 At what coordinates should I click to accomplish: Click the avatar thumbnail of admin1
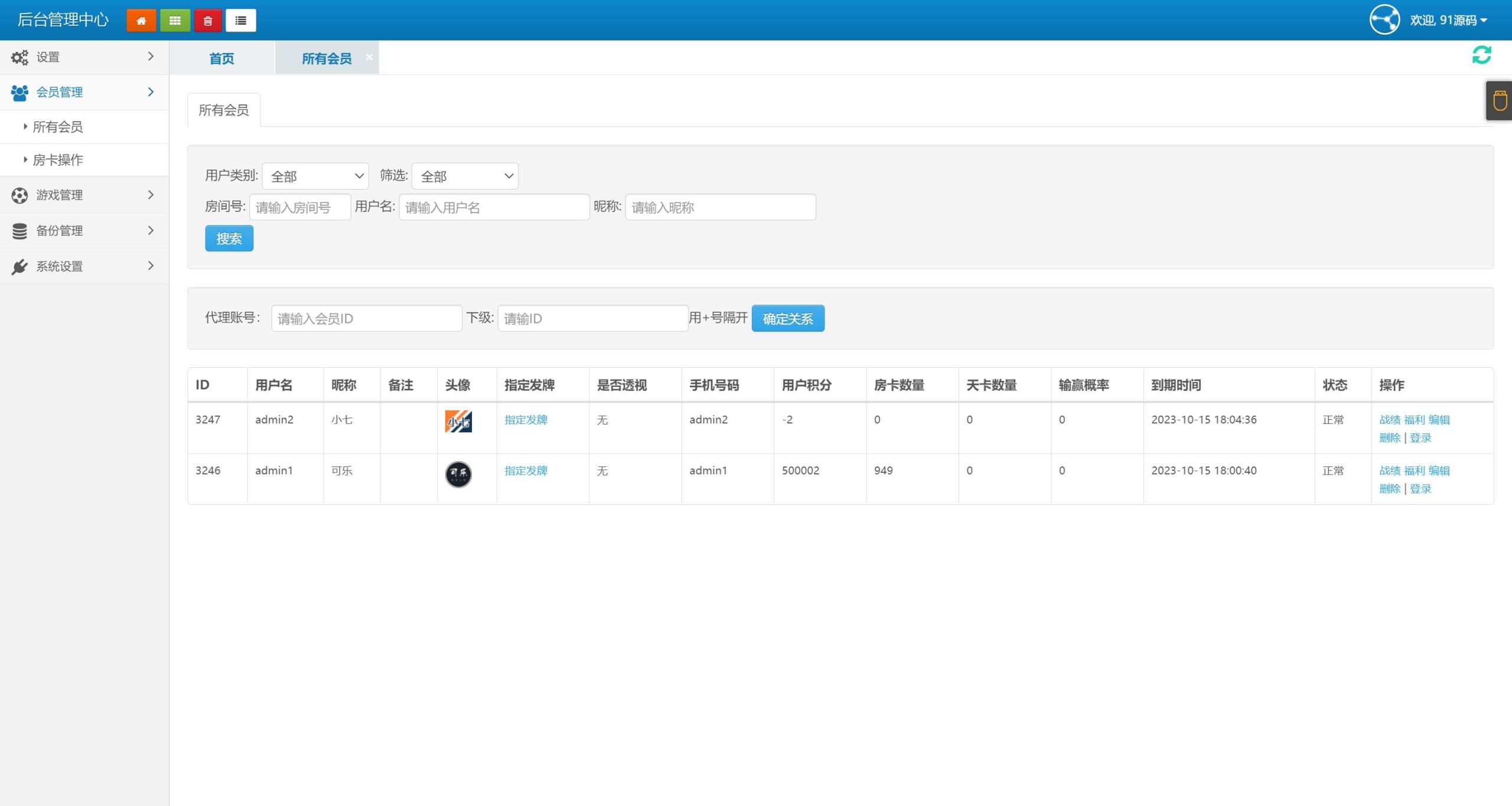pos(458,474)
